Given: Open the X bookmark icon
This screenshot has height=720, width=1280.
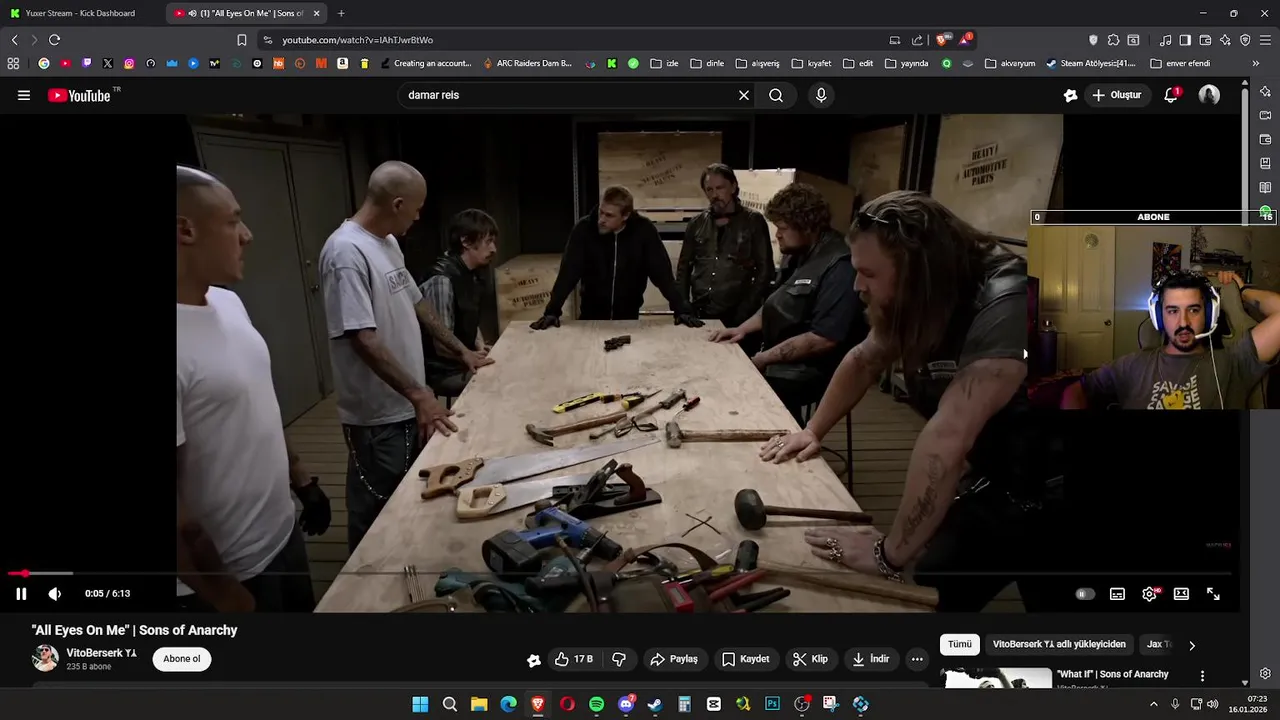Looking at the screenshot, I should click(x=107, y=63).
